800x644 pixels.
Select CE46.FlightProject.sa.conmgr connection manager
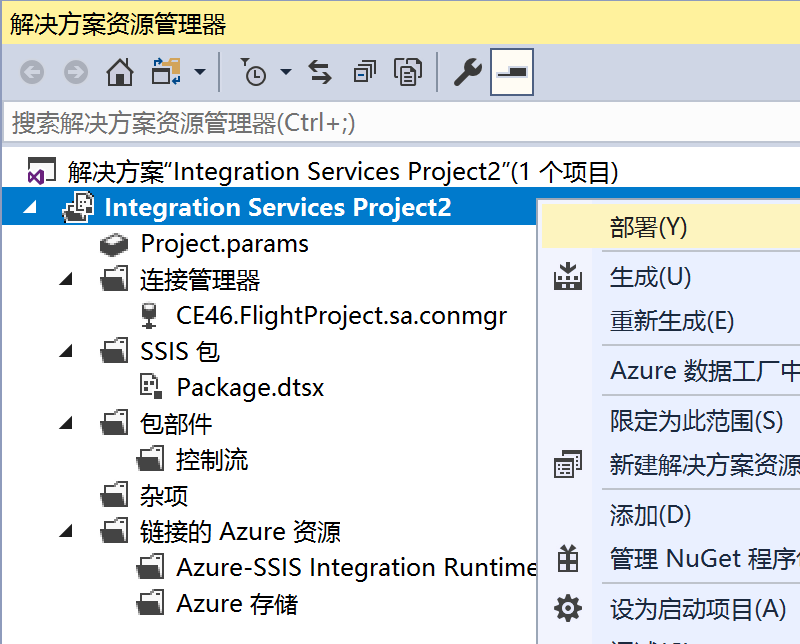click(341, 316)
